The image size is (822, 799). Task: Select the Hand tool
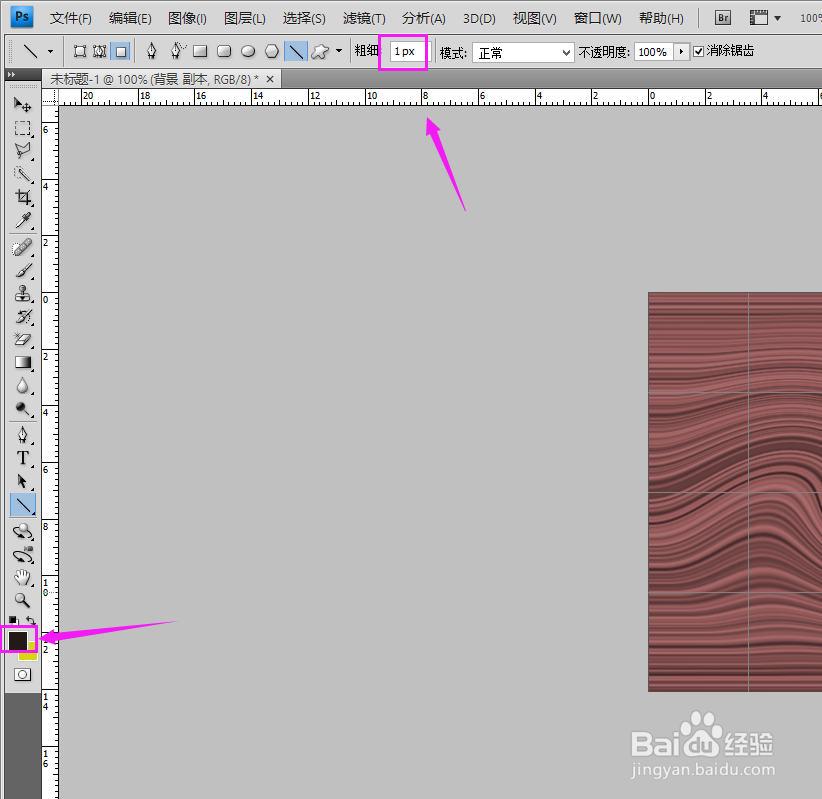click(22, 578)
